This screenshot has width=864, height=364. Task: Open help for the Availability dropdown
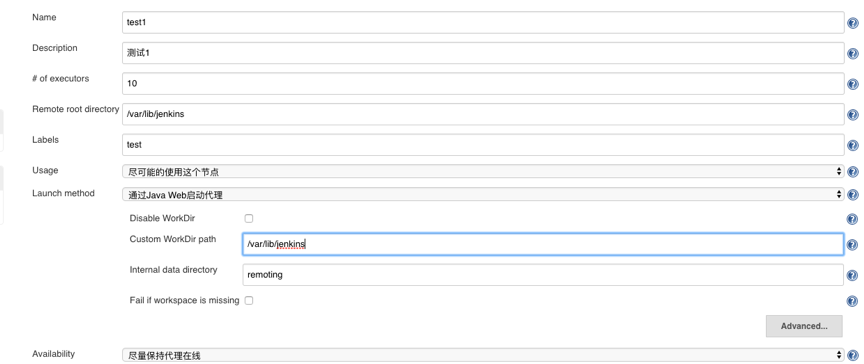(852, 355)
